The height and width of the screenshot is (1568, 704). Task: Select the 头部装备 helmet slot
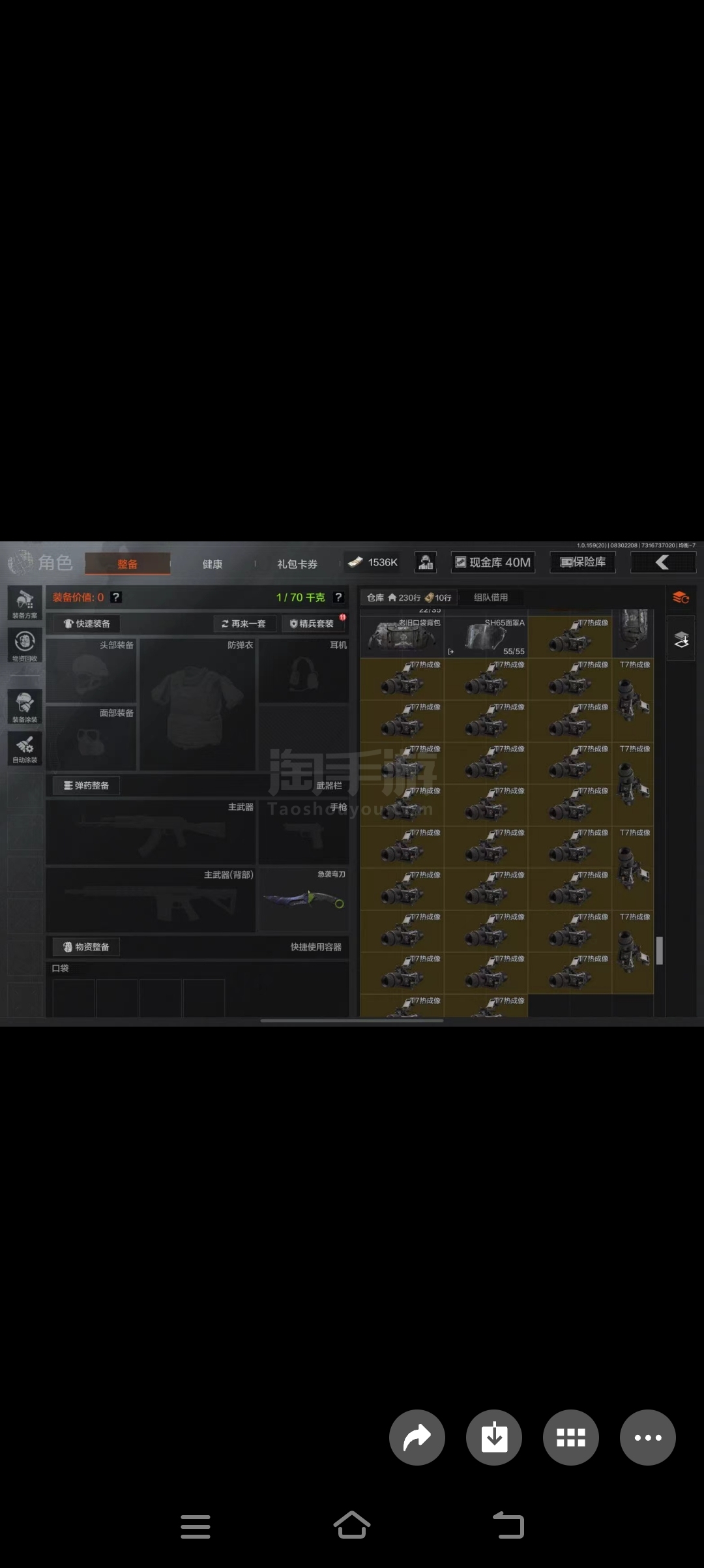91,671
